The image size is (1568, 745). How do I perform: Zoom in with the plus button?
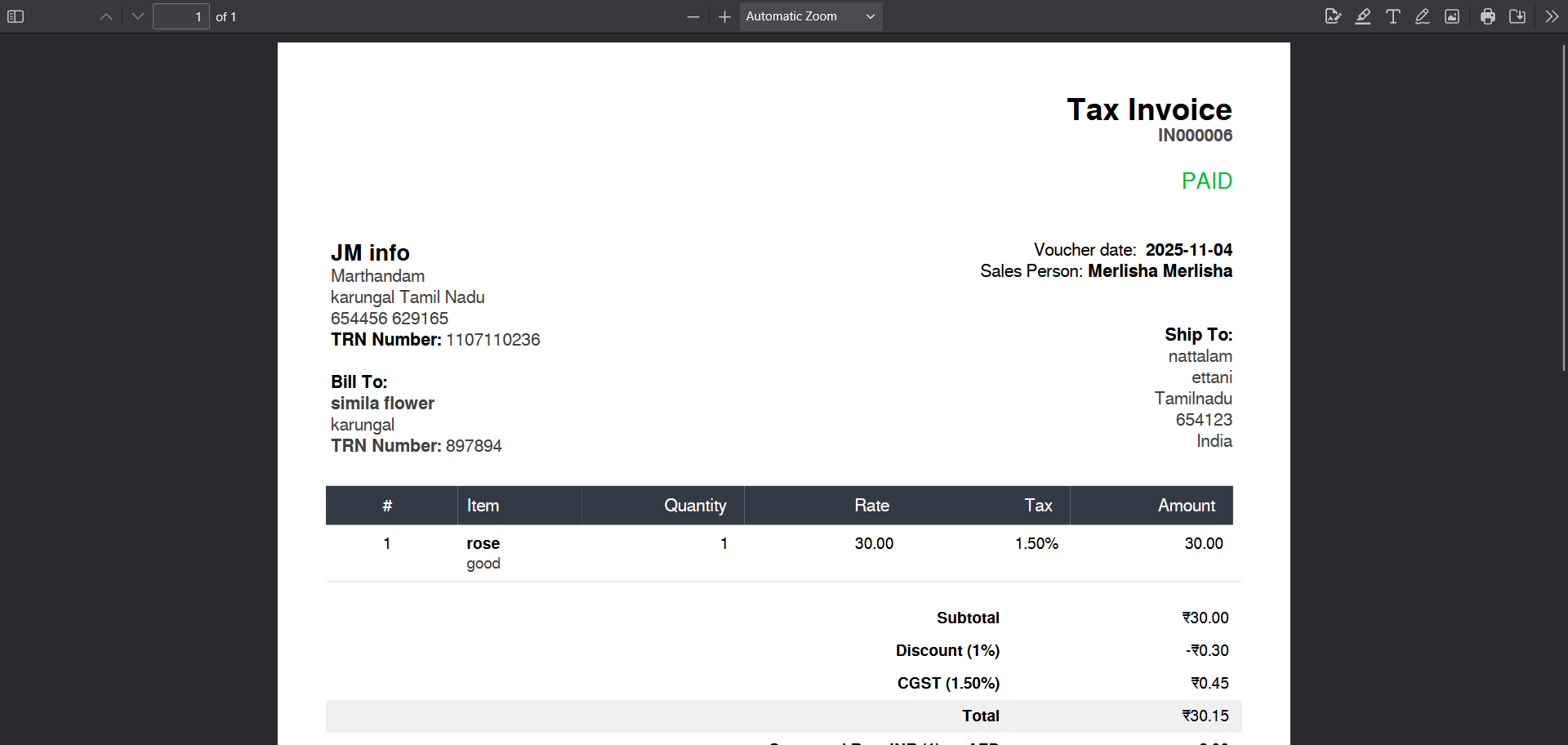(x=724, y=16)
